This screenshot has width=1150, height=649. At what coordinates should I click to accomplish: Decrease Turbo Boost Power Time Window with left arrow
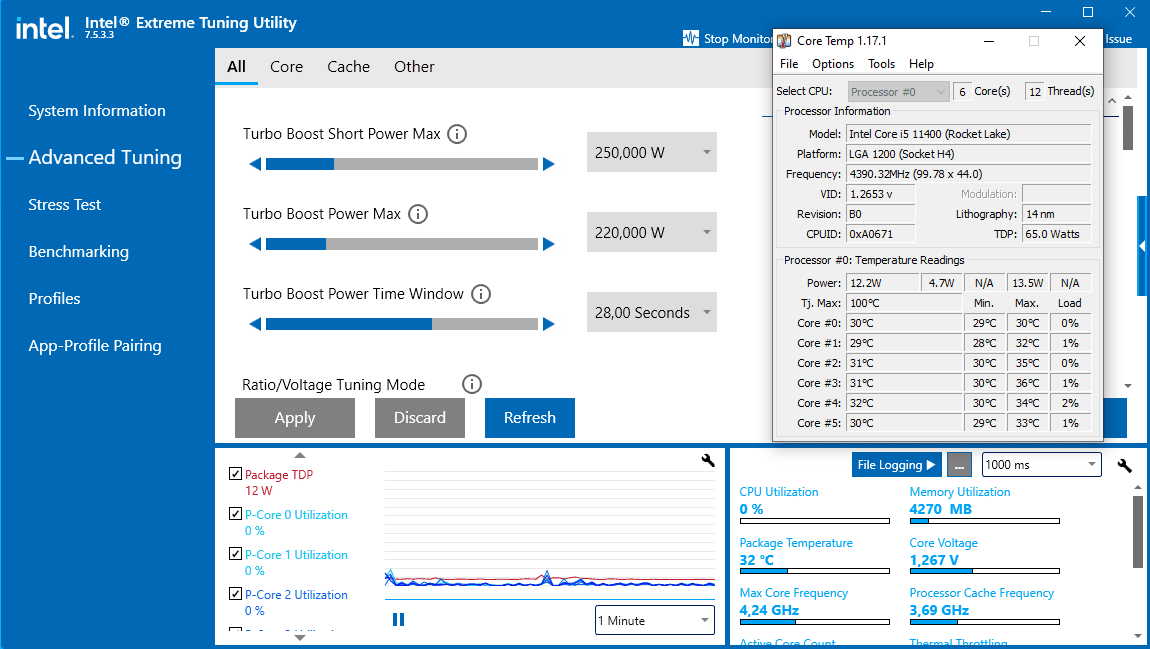click(x=255, y=324)
